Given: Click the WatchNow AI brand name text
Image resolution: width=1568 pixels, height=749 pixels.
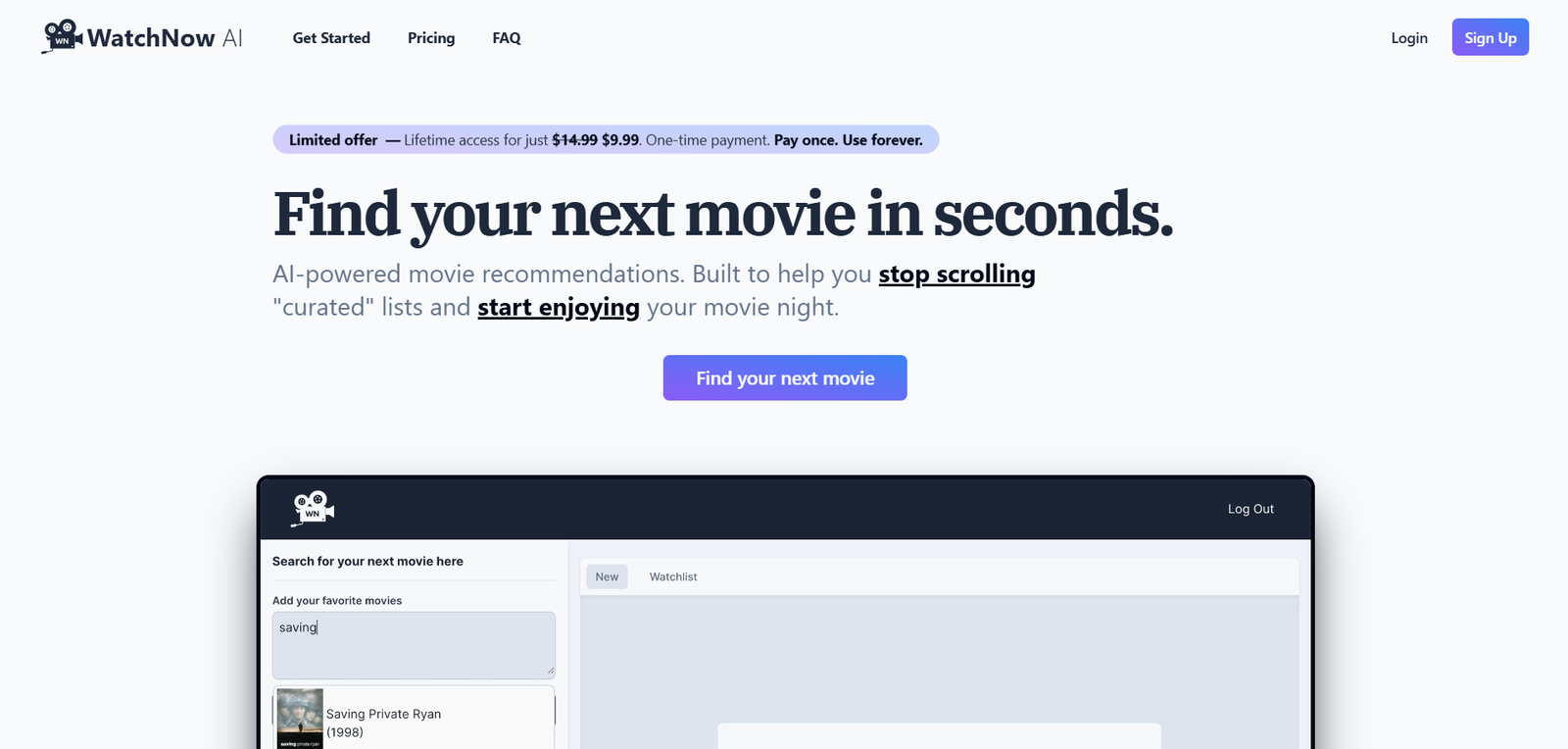Looking at the screenshot, I should coord(165,38).
